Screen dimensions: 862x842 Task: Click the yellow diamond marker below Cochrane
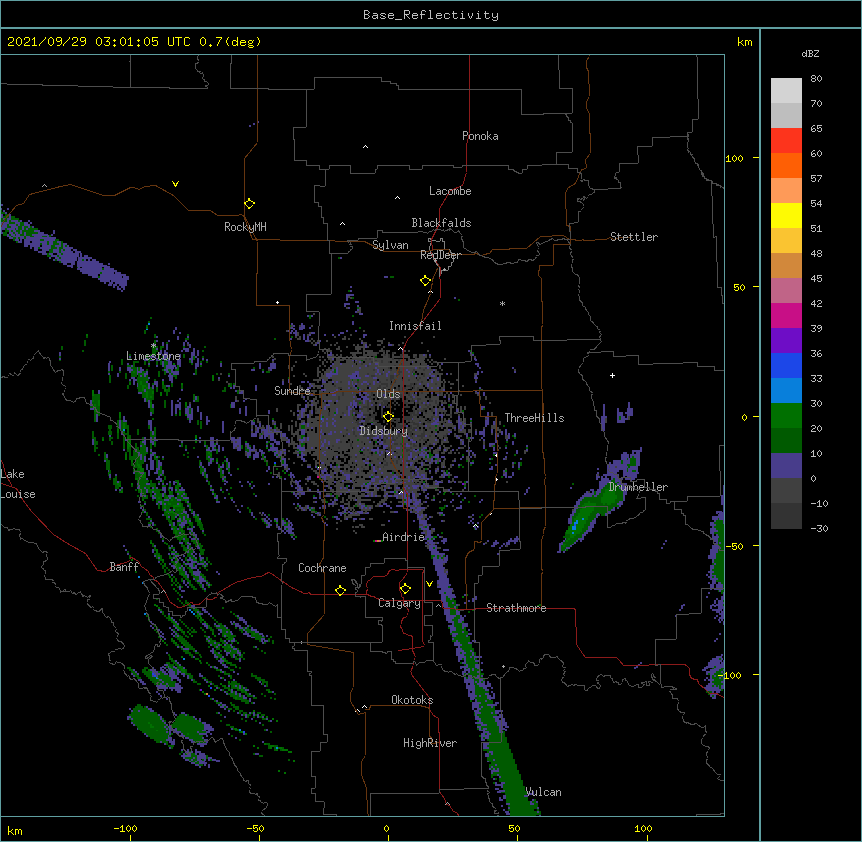tap(340, 590)
